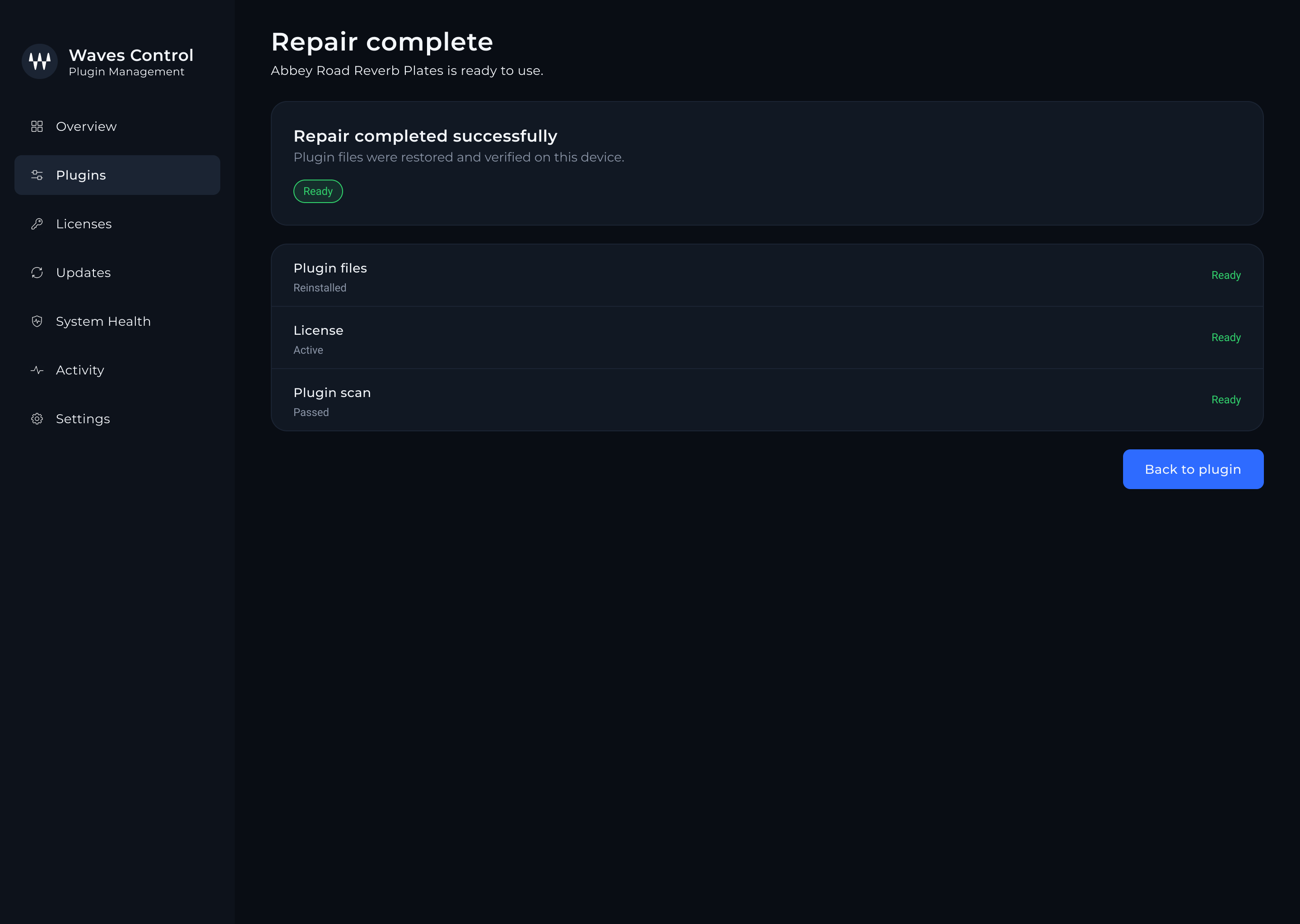Click the Licenses key icon
Image resolution: width=1300 pixels, height=924 pixels.
click(37, 224)
